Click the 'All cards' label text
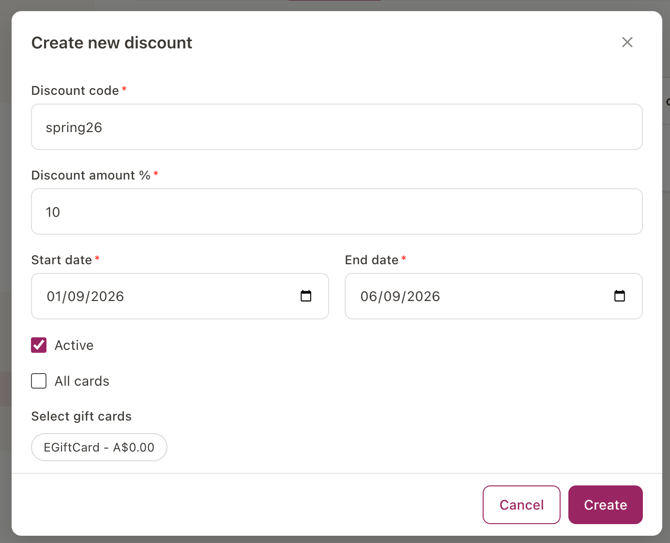The image size is (670, 543). [82, 381]
